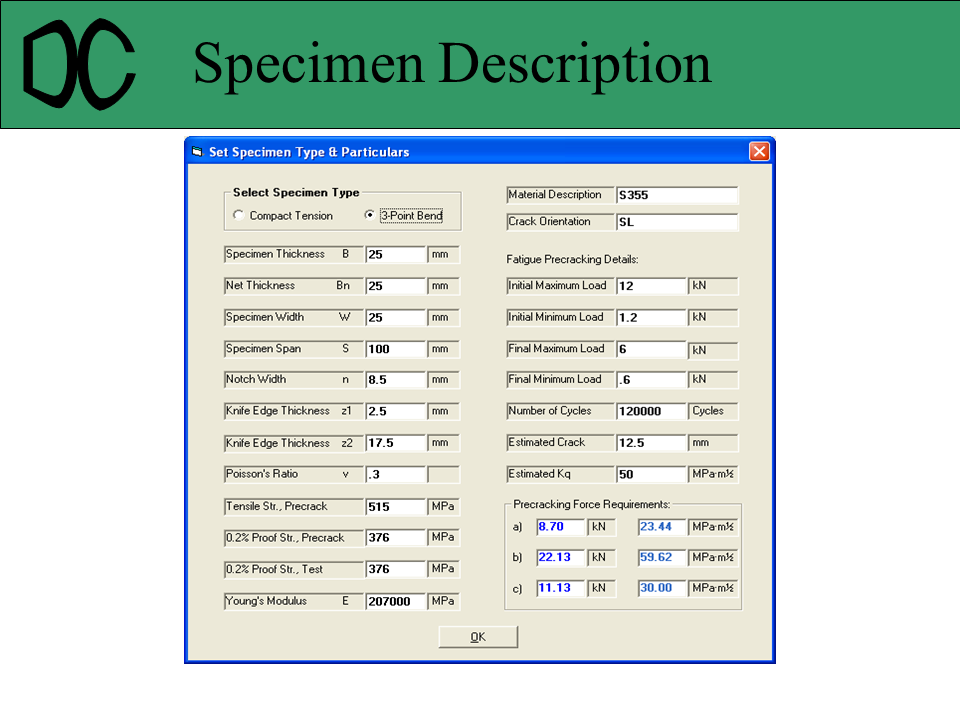
Task: Click the Initial Maximum Load field
Action: click(650, 287)
